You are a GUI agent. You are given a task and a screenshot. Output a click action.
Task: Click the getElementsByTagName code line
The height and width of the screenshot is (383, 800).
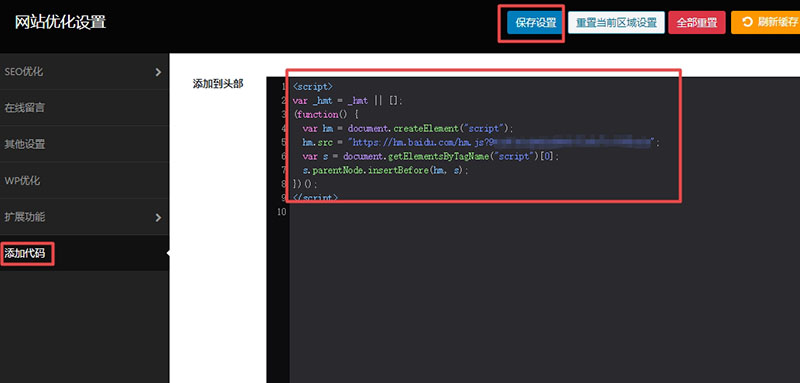point(431,156)
